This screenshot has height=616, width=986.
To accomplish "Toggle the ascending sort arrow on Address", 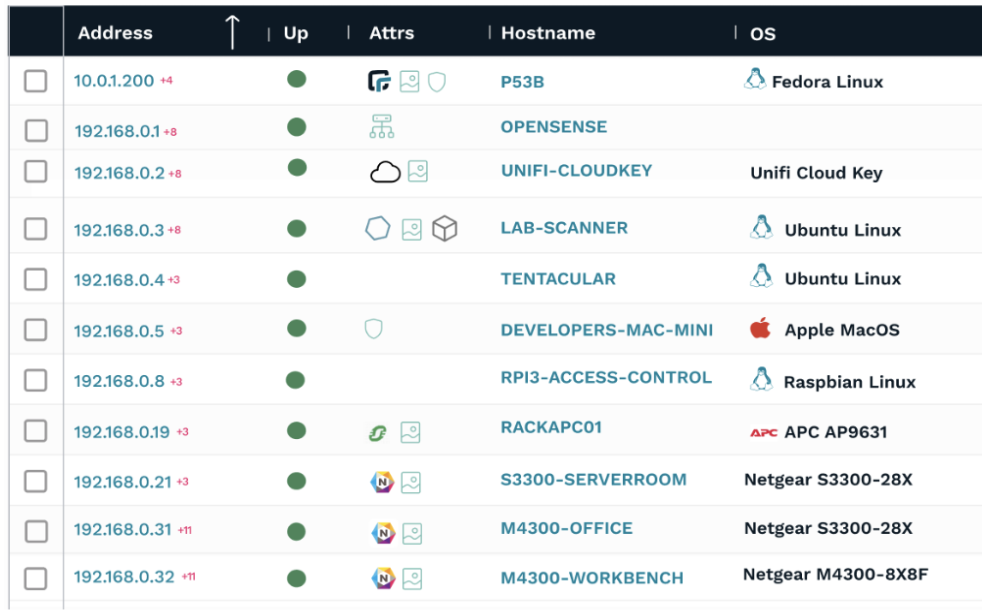I will pos(233,32).
